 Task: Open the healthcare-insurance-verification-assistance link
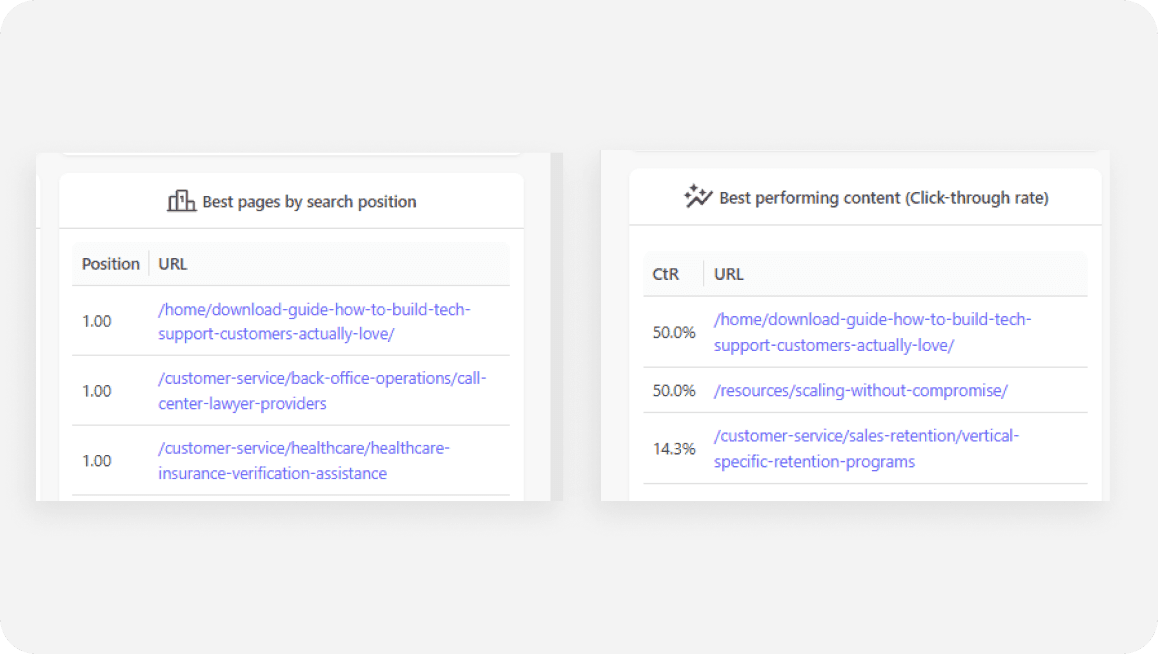click(x=304, y=461)
